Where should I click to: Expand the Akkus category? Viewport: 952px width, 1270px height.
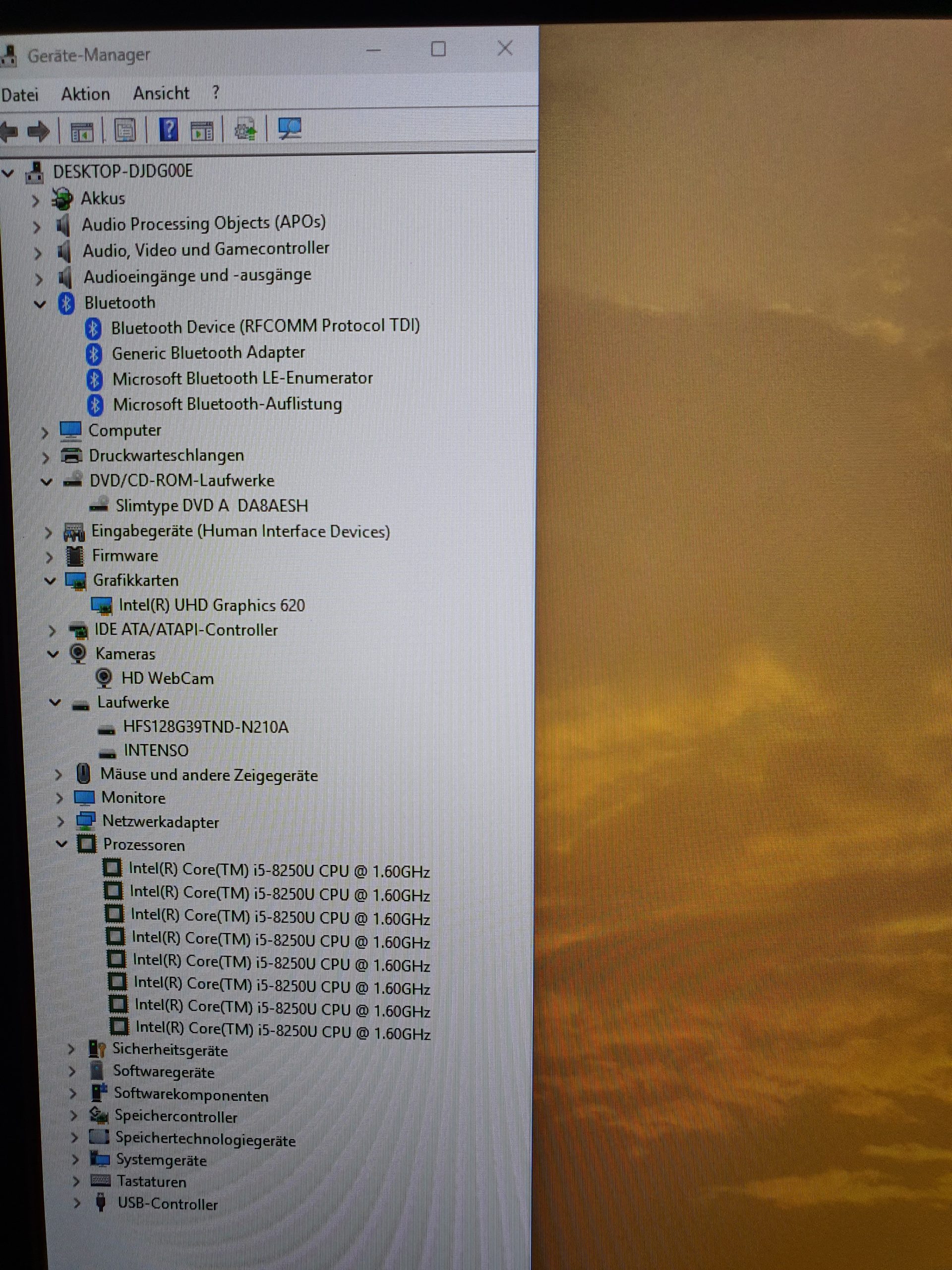[x=36, y=200]
